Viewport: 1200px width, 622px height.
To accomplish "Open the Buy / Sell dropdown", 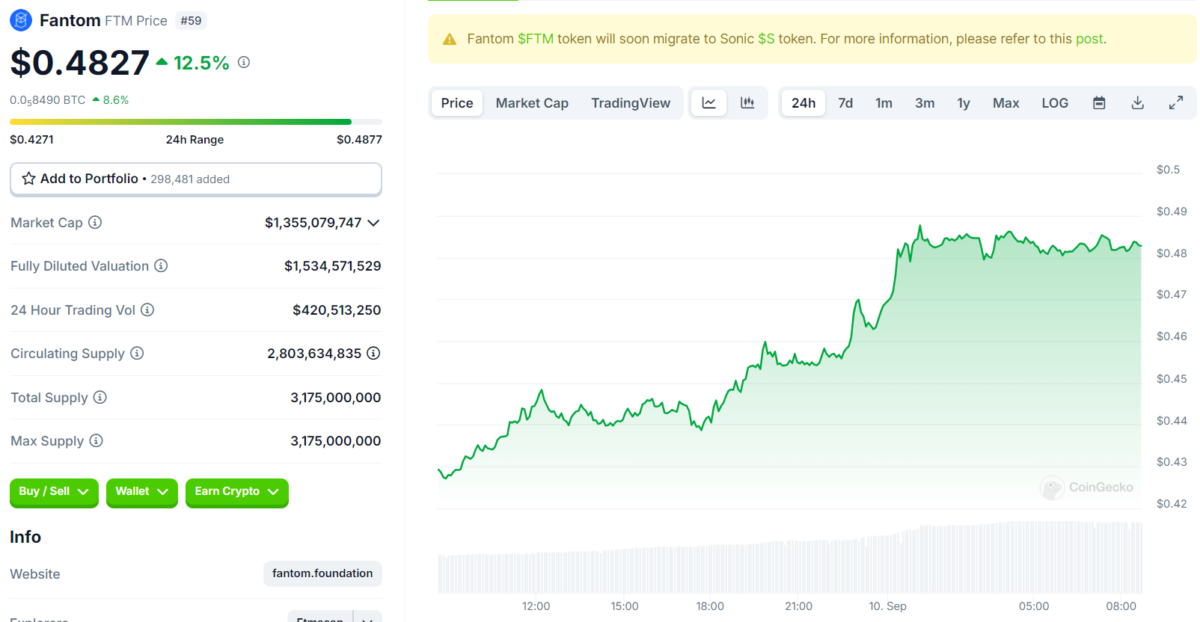I will (54, 492).
